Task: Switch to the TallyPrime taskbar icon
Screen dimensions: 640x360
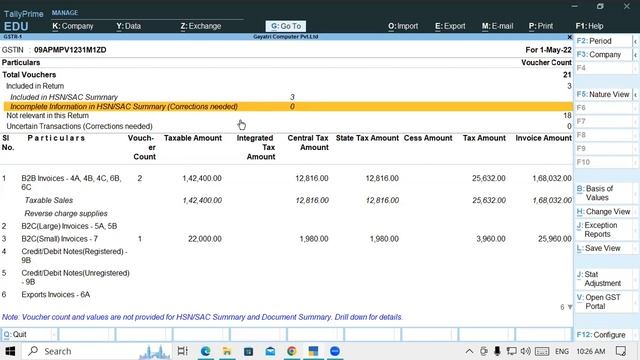Action: pyautogui.click(x=313, y=351)
